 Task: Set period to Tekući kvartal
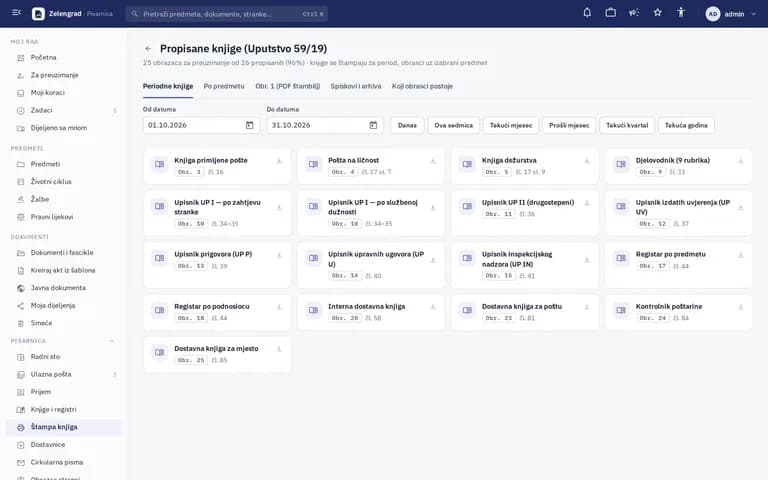click(627, 125)
